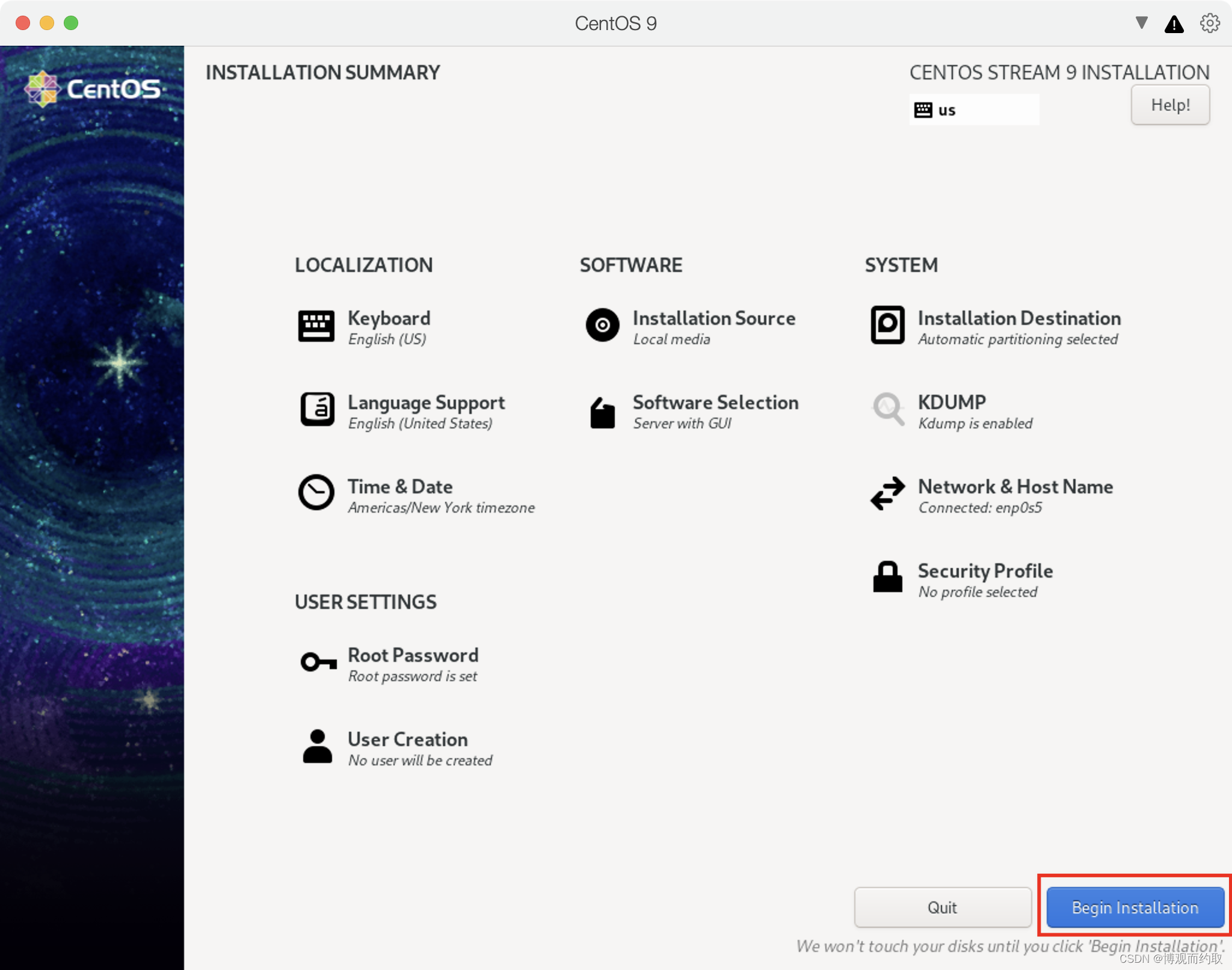
Task: Click the CENTOS STREAM 9 INSTALLATION heading
Action: pyautogui.click(x=1059, y=72)
